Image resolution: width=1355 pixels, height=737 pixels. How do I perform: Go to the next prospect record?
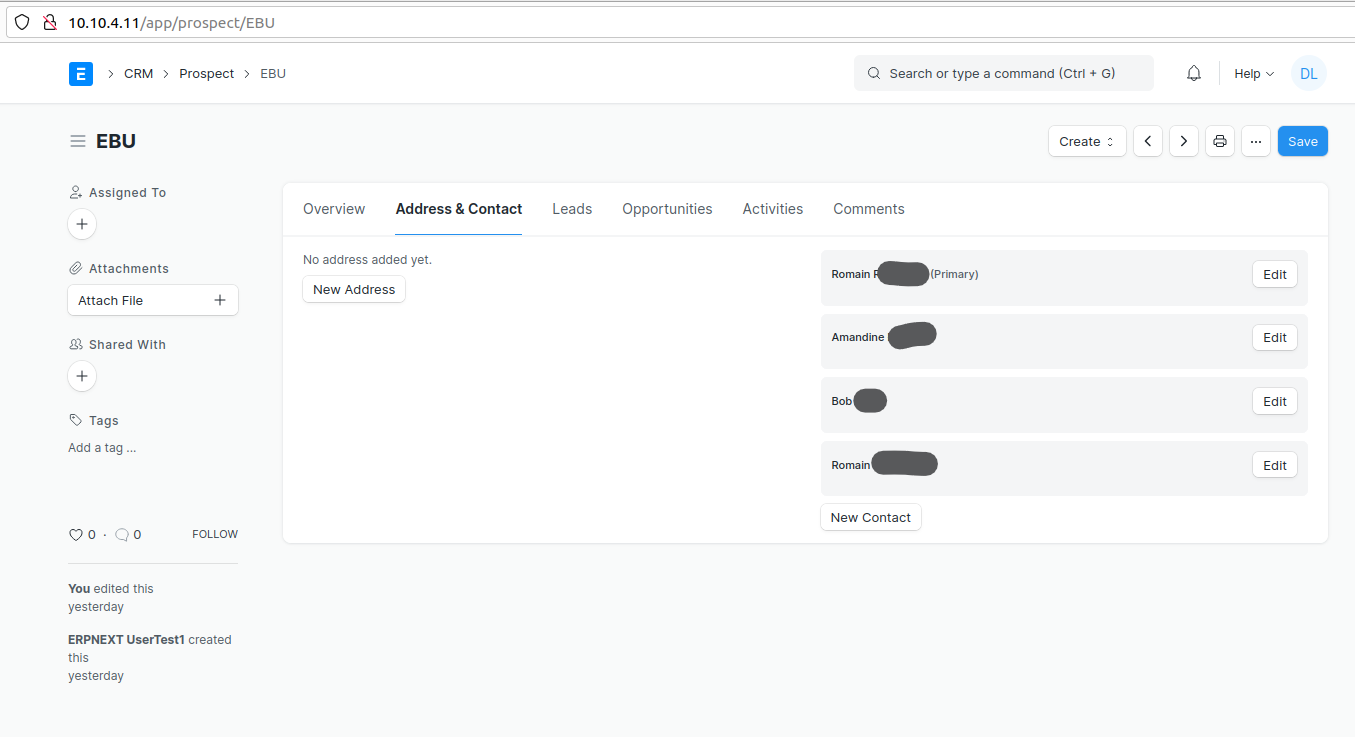pyautogui.click(x=1183, y=141)
